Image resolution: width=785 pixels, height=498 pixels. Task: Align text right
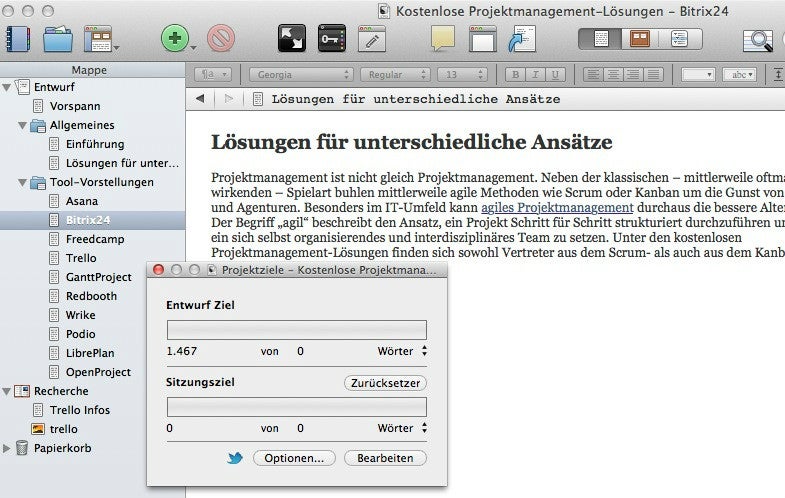(633, 75)
